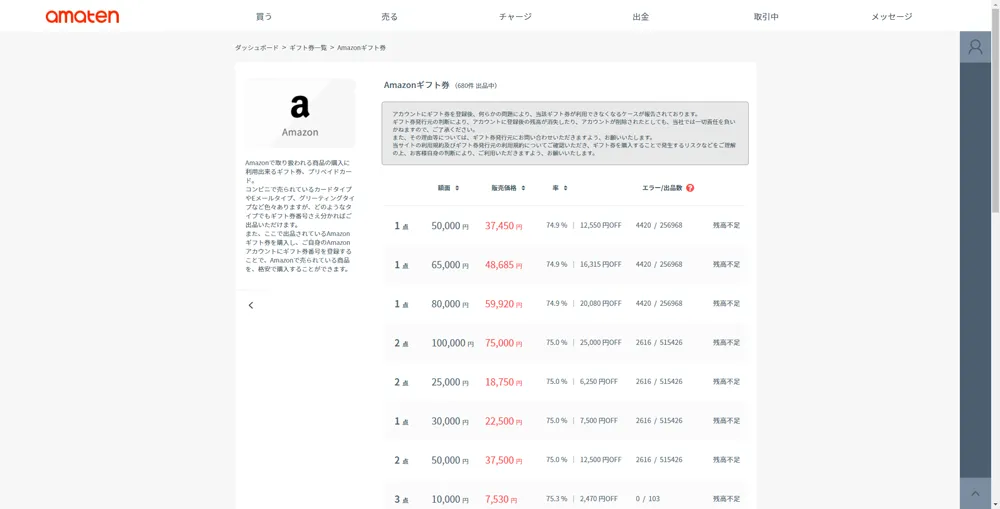Click the 16,315円OFF discount text
Image resolution: width=1000 pixels, height=509 pixels.
click(600, 264)
